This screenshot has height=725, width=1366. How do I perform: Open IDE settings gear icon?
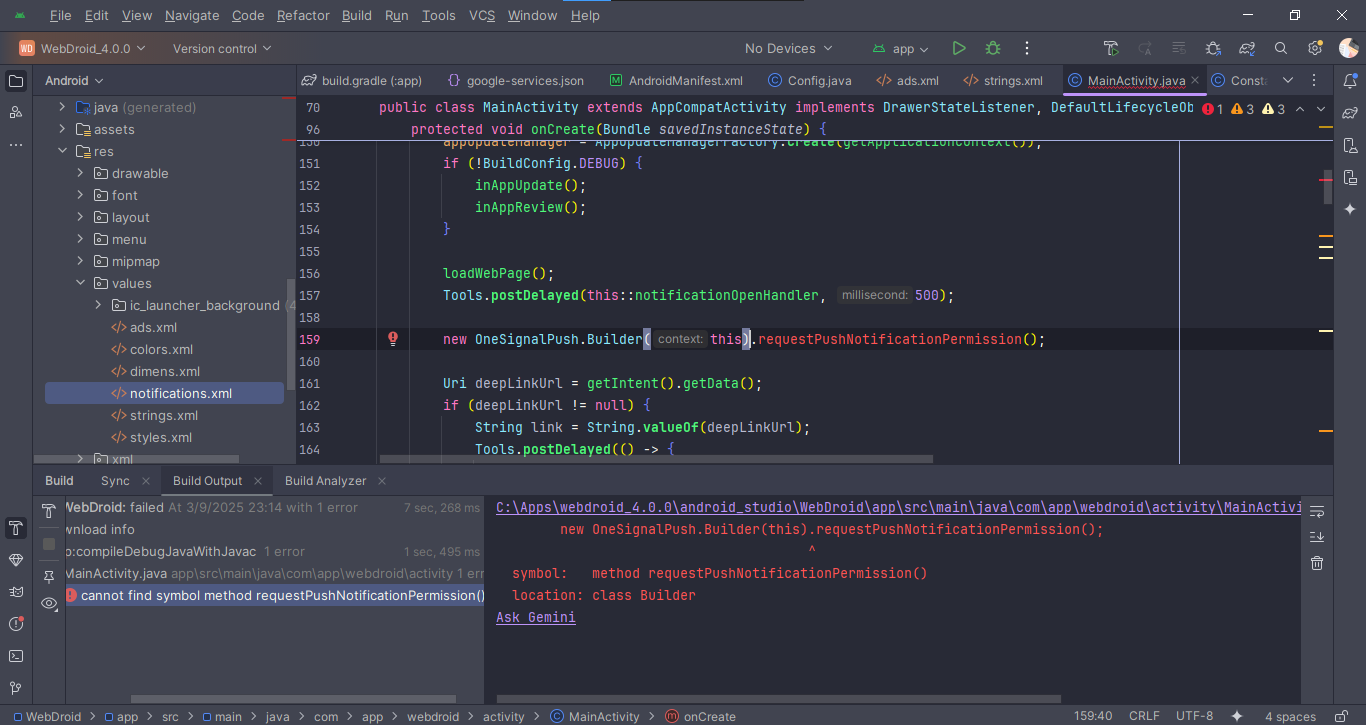[x=1315, y=48]
